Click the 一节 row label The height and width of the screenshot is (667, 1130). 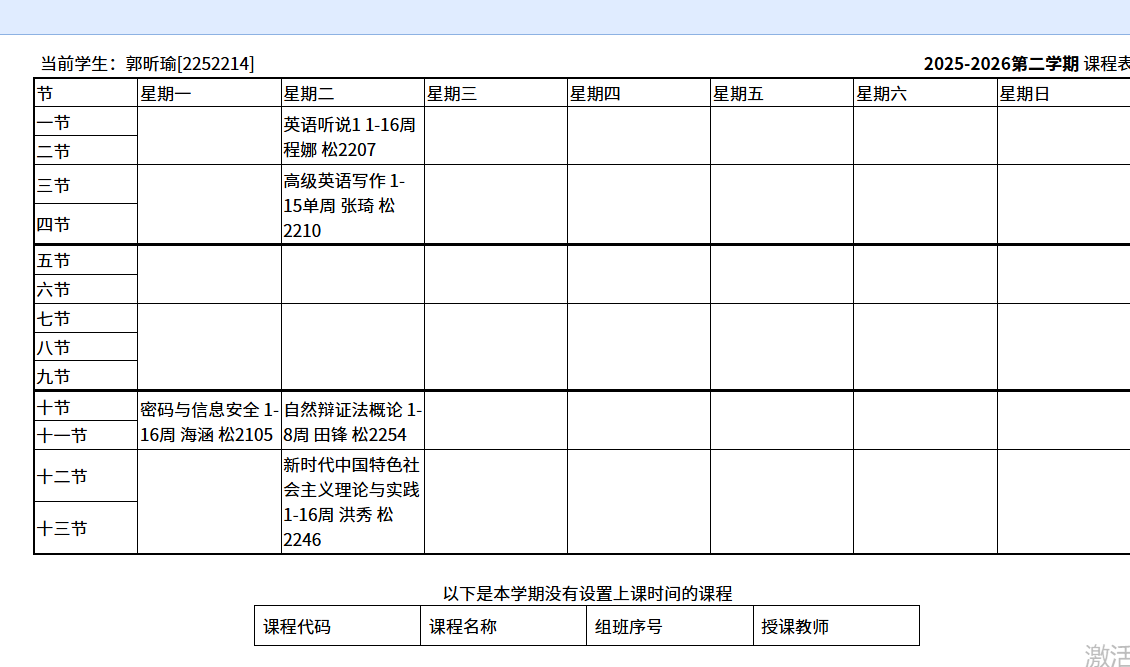(54, 123)
